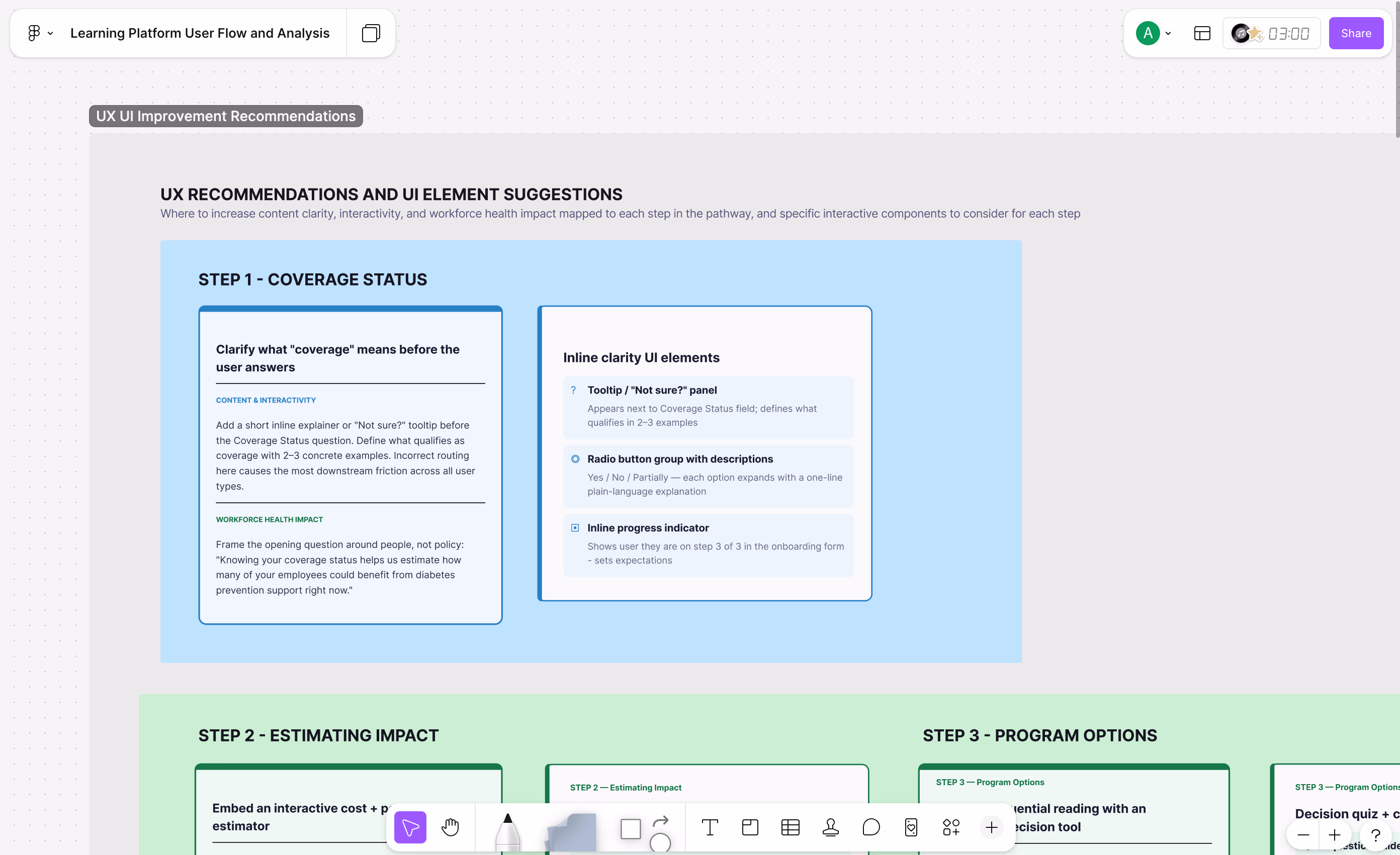Open the shapes and widgets library icon
1400x855 pixels.
(x=951, y=827)
